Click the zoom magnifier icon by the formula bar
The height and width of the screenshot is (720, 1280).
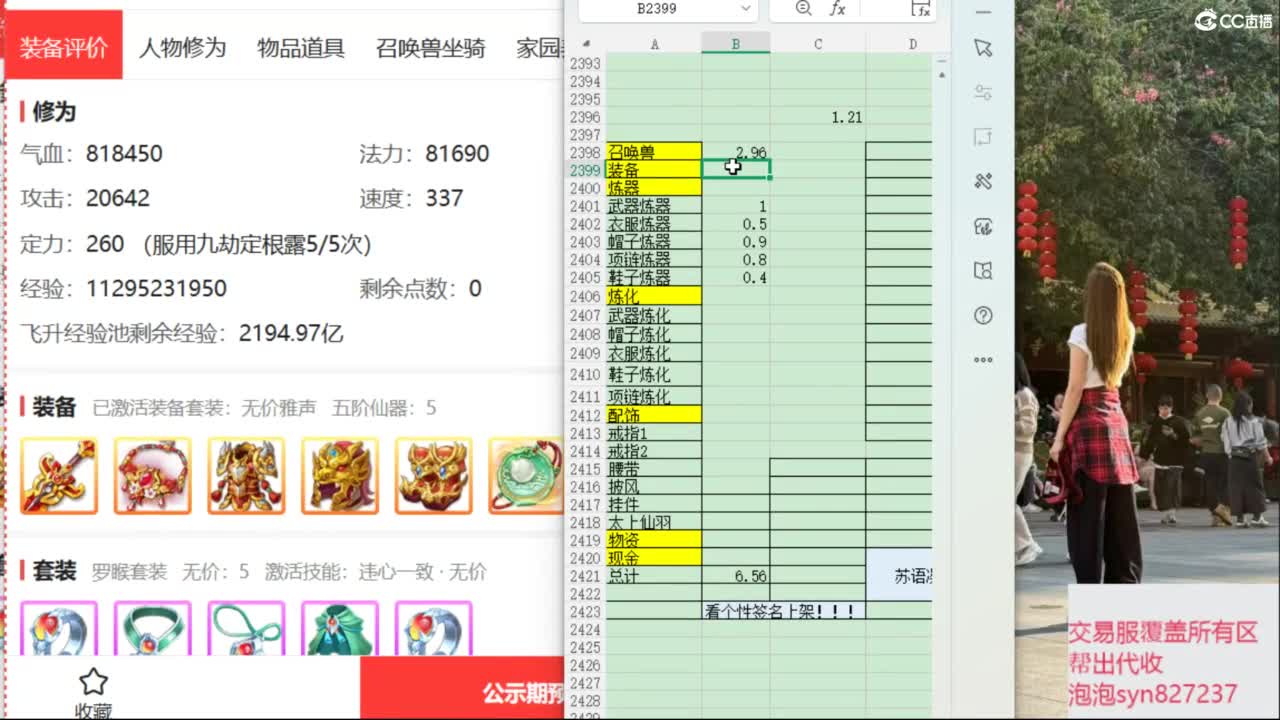tap(803, 8)
